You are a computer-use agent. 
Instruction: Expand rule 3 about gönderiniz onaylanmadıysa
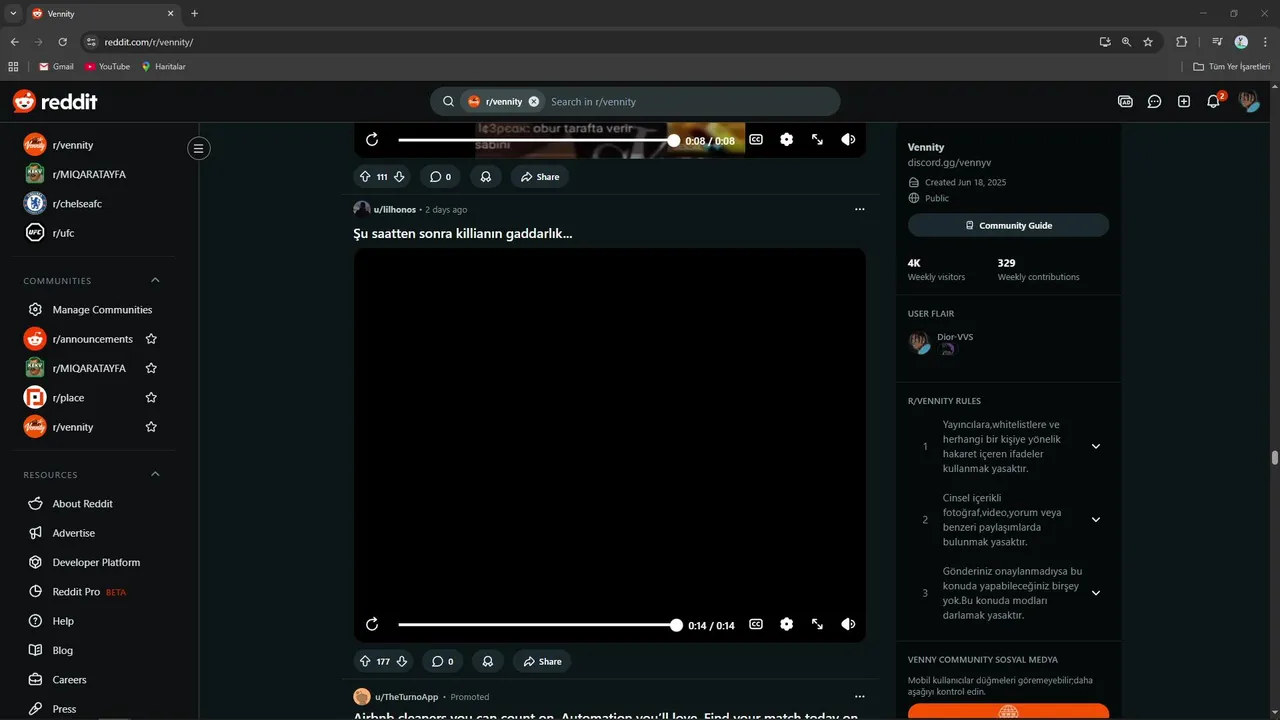(1095, 593)
